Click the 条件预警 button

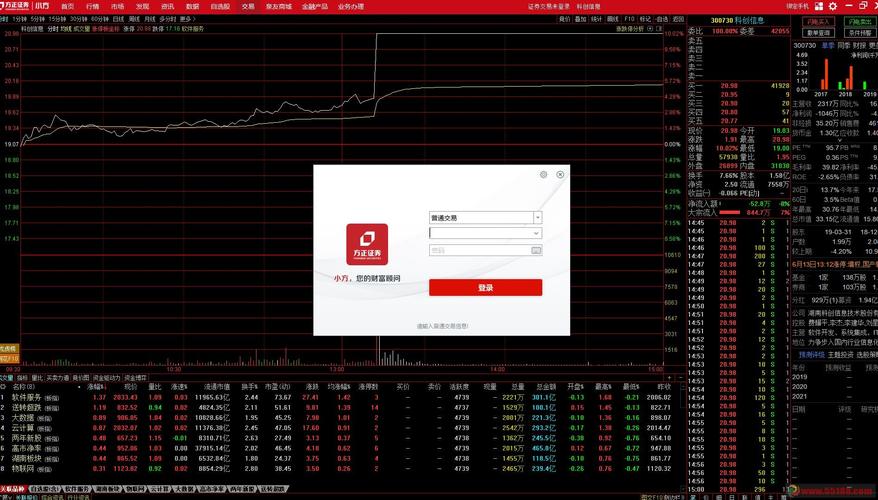860,33
